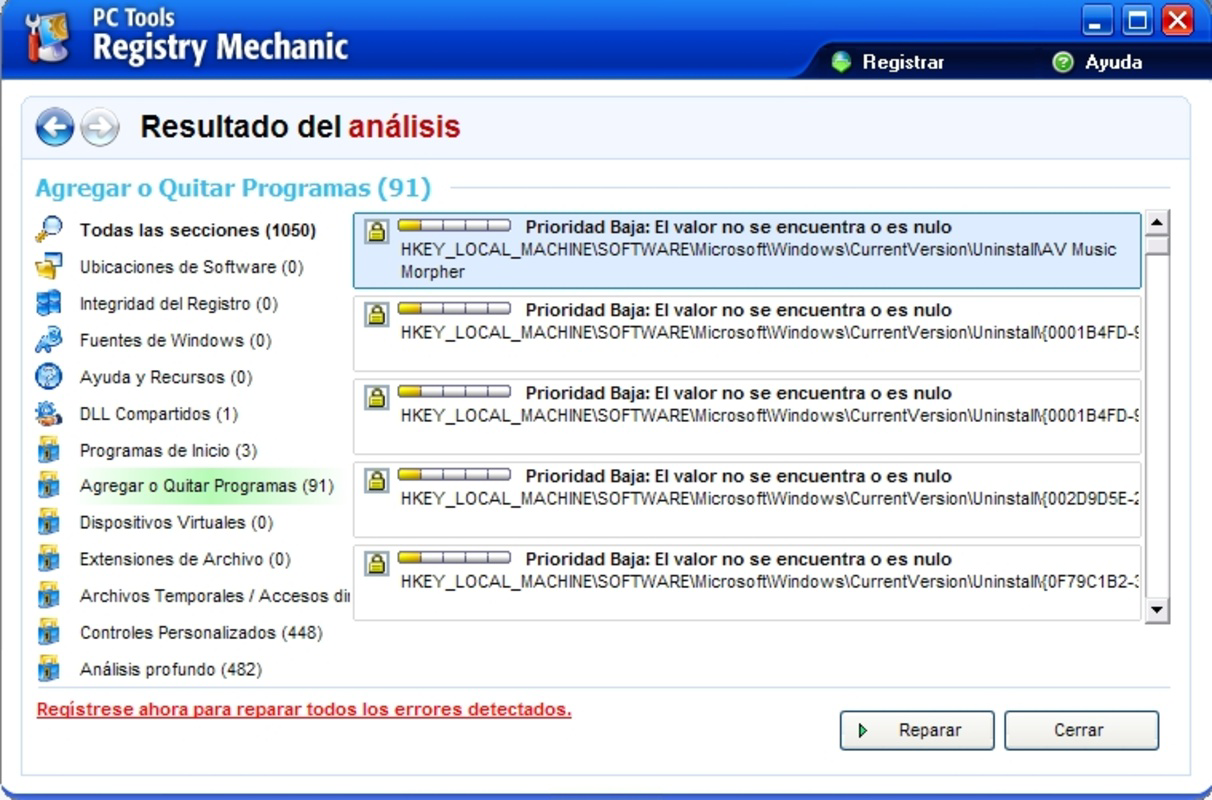Click the PC Tools Registry Mechanic logo
The image size is (1212, 800).
pyautogui.click(x=48, y=37)
